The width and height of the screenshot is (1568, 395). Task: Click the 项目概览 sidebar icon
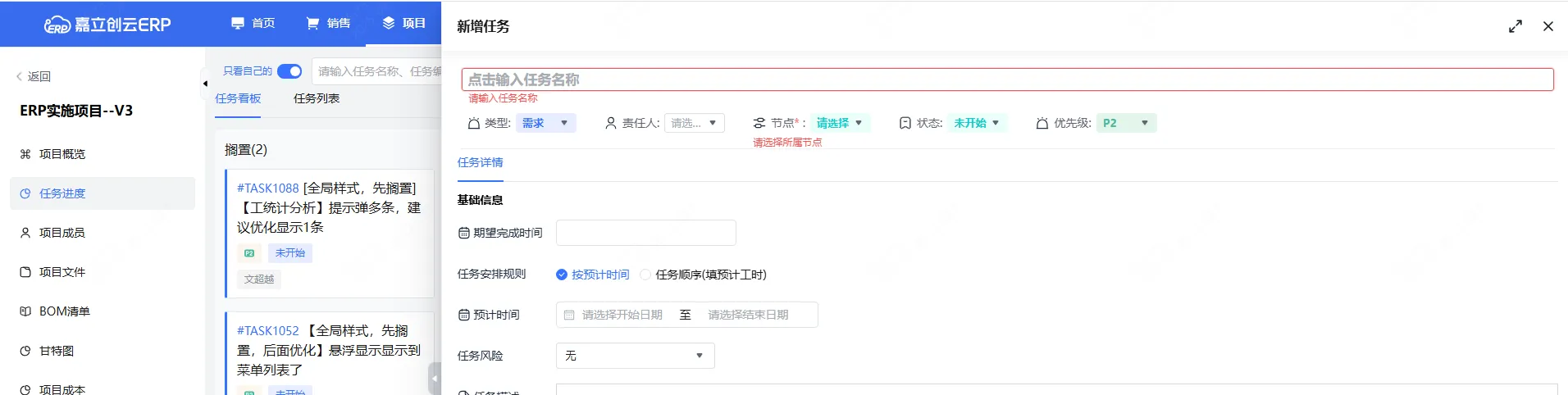(25, 154)
